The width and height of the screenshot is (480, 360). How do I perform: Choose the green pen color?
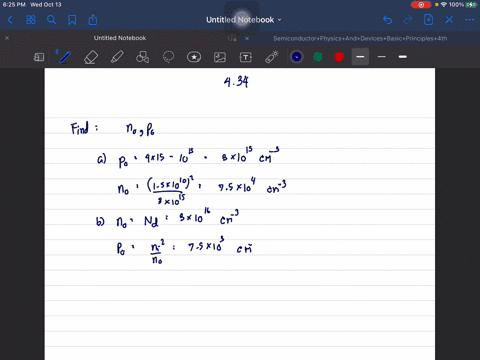pos(318,57)
